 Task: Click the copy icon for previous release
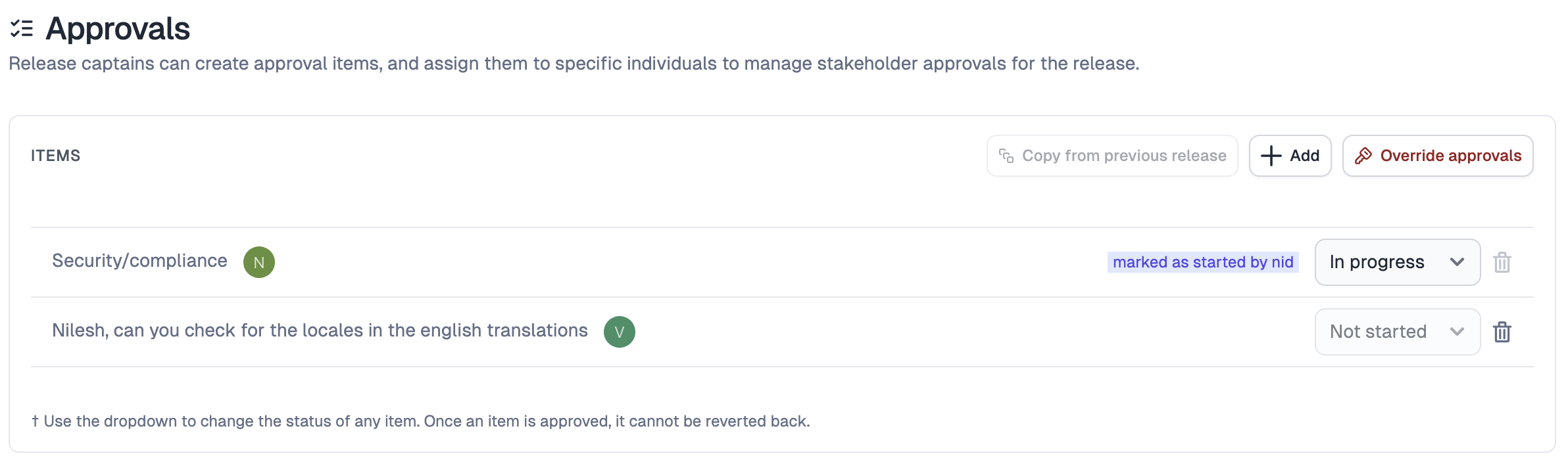tap(1006, 156)
